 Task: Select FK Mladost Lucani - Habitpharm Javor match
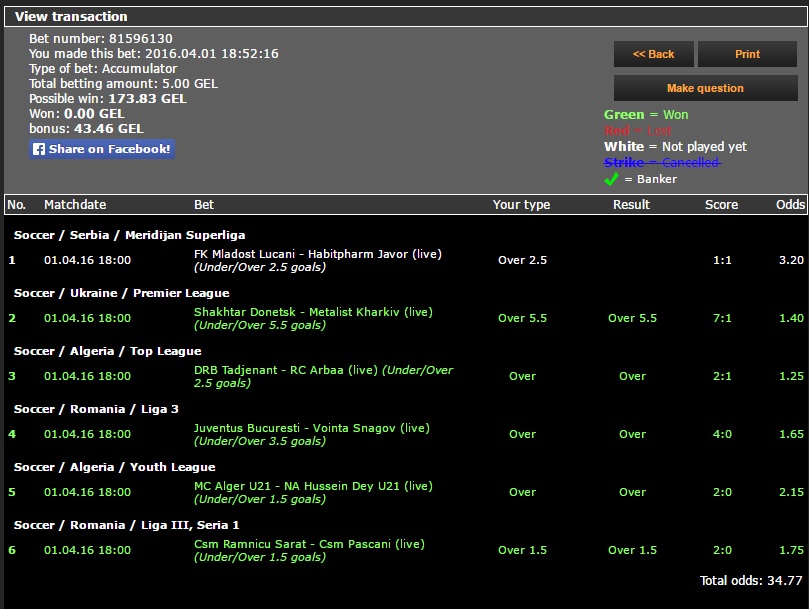coord(317,254)
